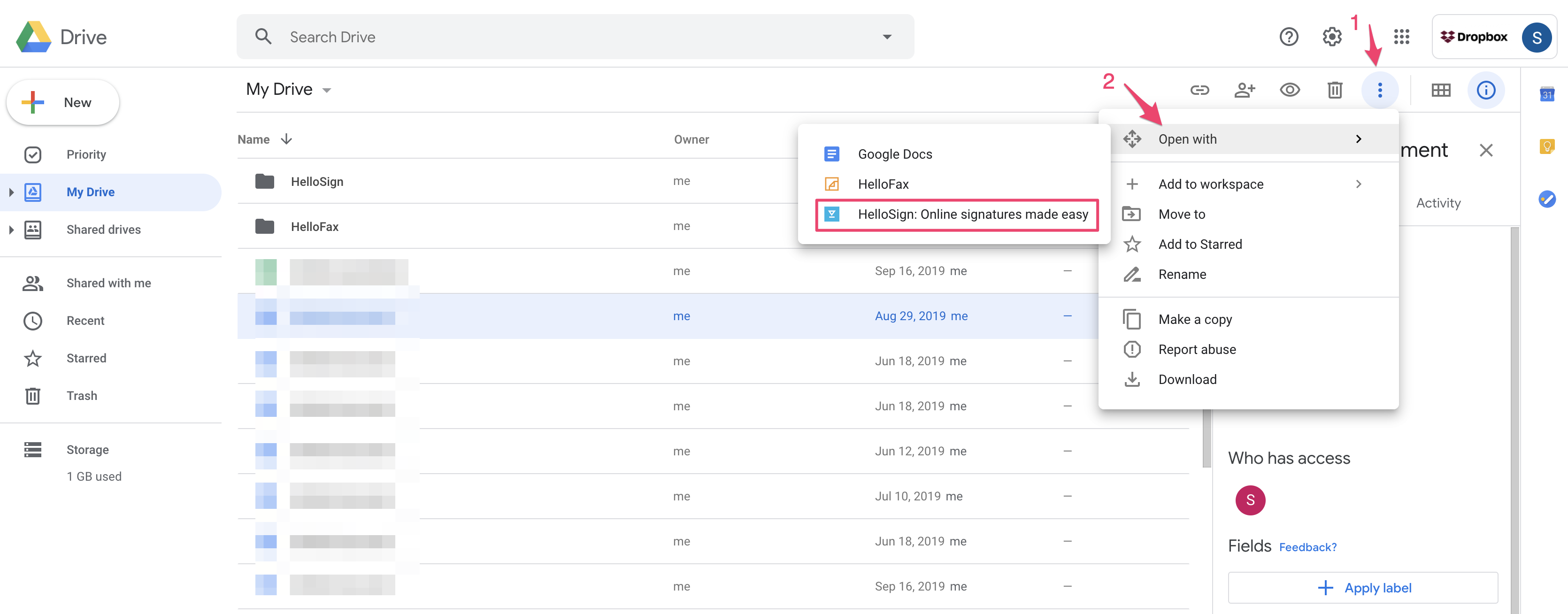This screenshot has width=1568, height=614.
Task: Open Shared with me in sidebar
Action: click(x=110, y=283)
